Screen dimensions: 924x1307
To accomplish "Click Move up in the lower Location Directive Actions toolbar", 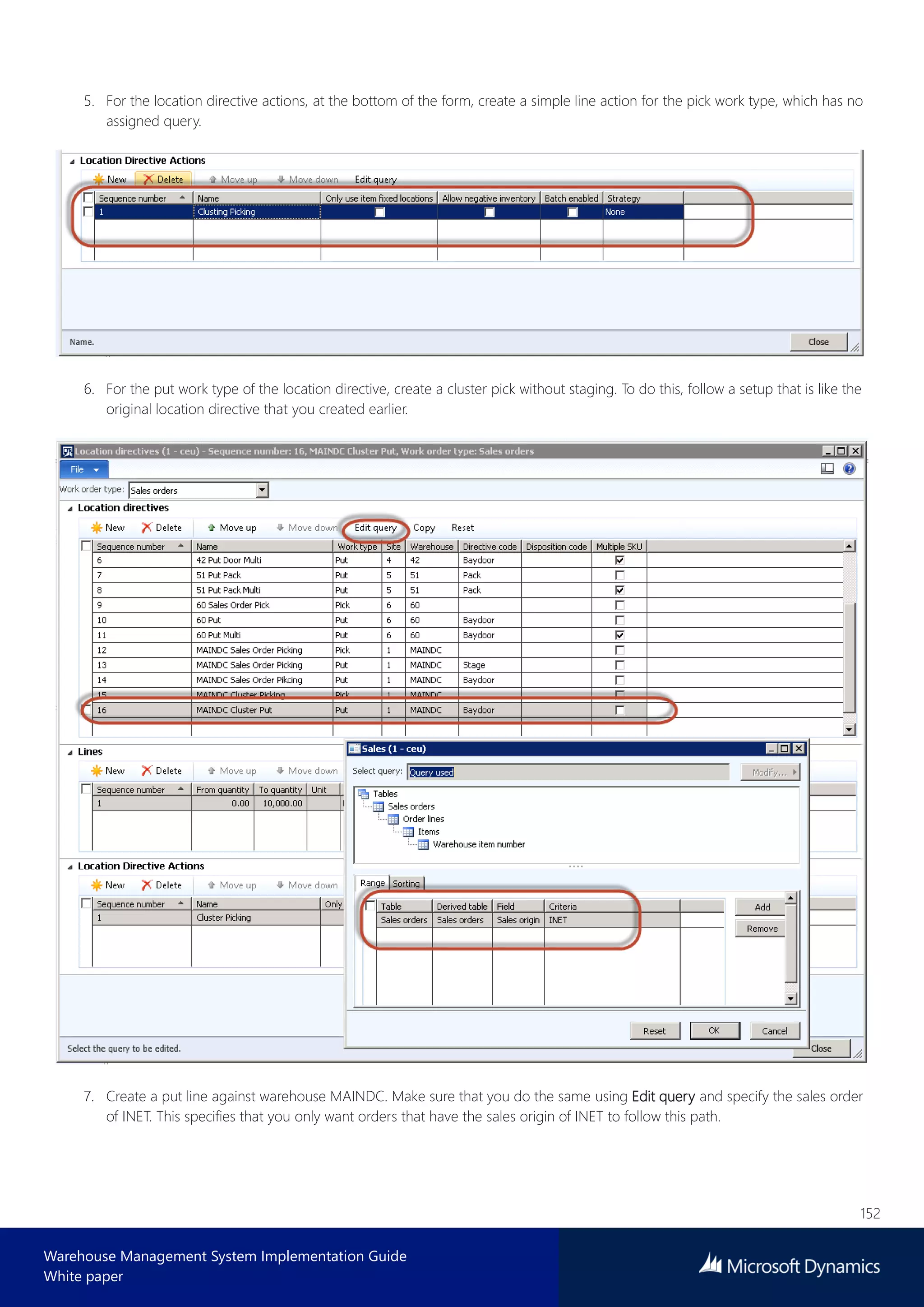I will pyautogui.click(x=232, y=885).
